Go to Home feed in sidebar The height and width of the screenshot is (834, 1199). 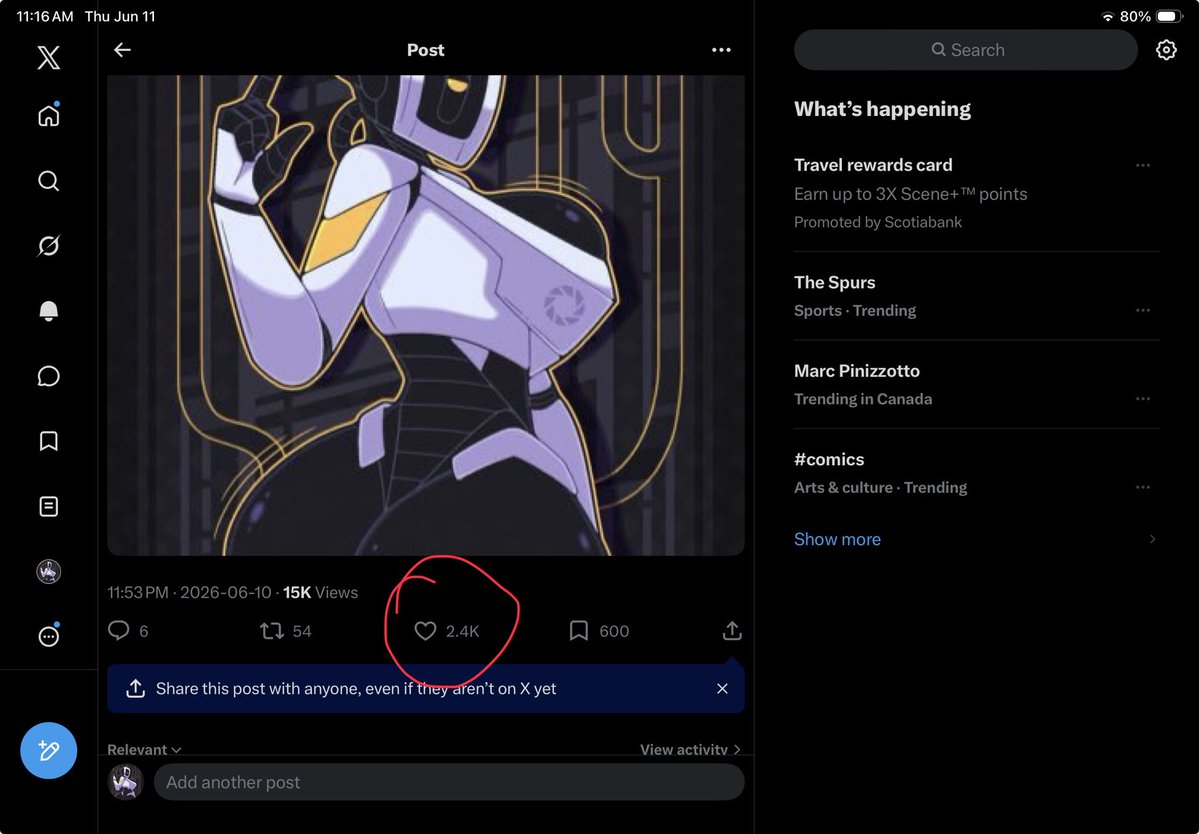(x=48, y=115)
